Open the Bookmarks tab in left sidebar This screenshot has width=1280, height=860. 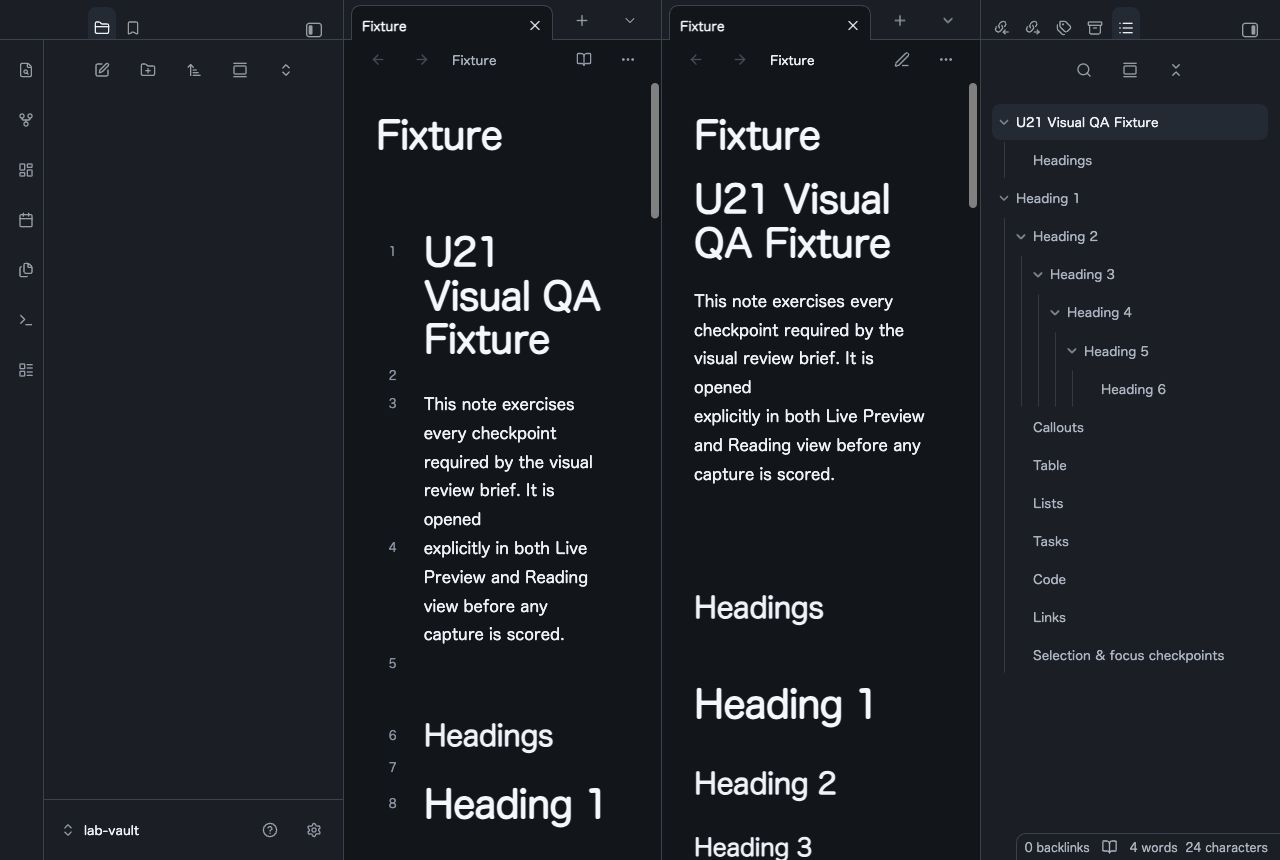[x=133, y=28]
